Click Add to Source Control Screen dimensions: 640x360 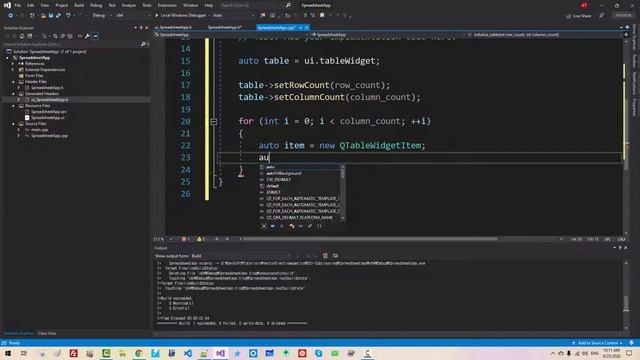(598, 343)
